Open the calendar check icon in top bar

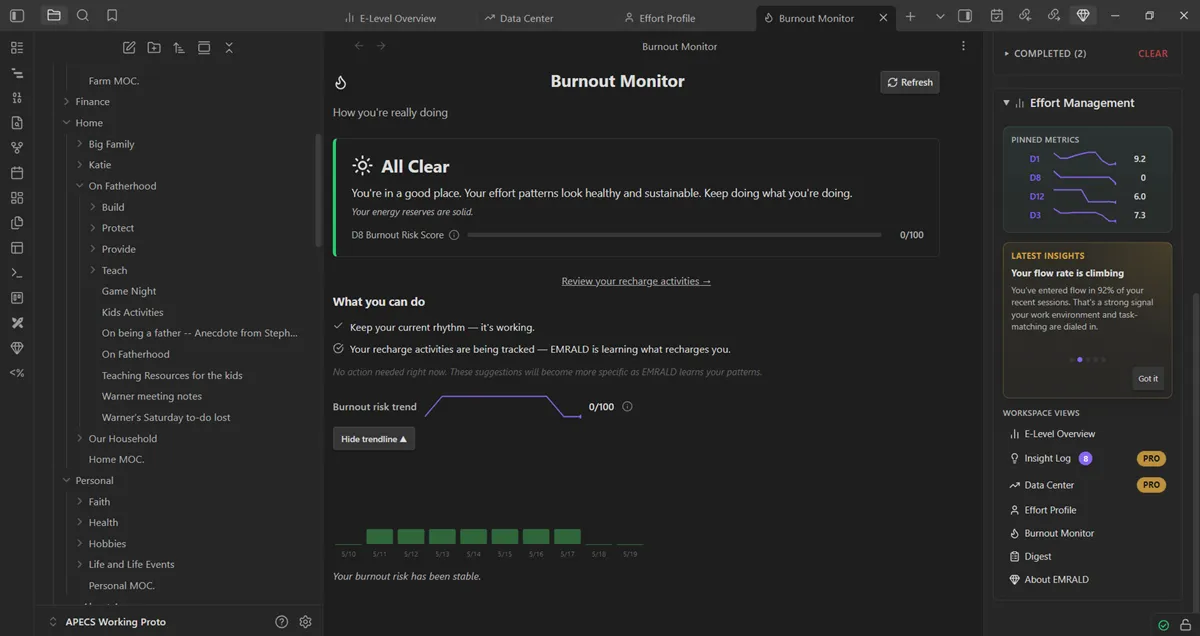[997, 16]
